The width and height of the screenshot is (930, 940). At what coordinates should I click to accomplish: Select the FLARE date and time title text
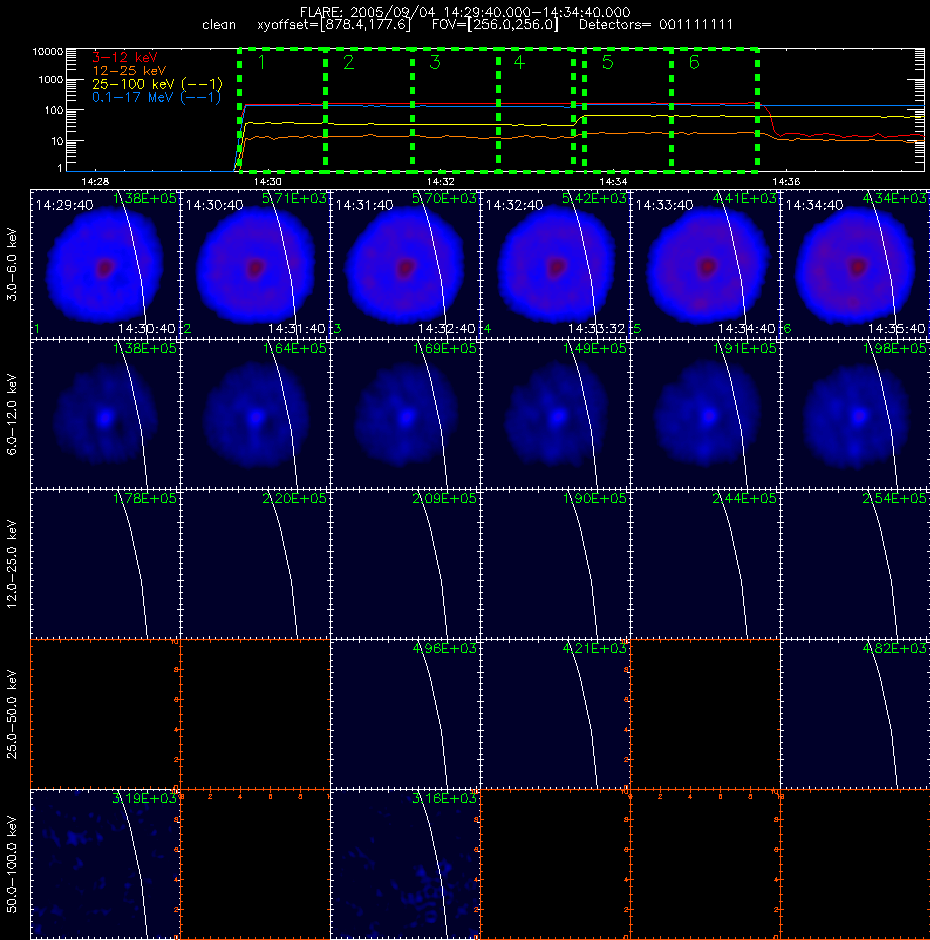[x=465, y=12]
